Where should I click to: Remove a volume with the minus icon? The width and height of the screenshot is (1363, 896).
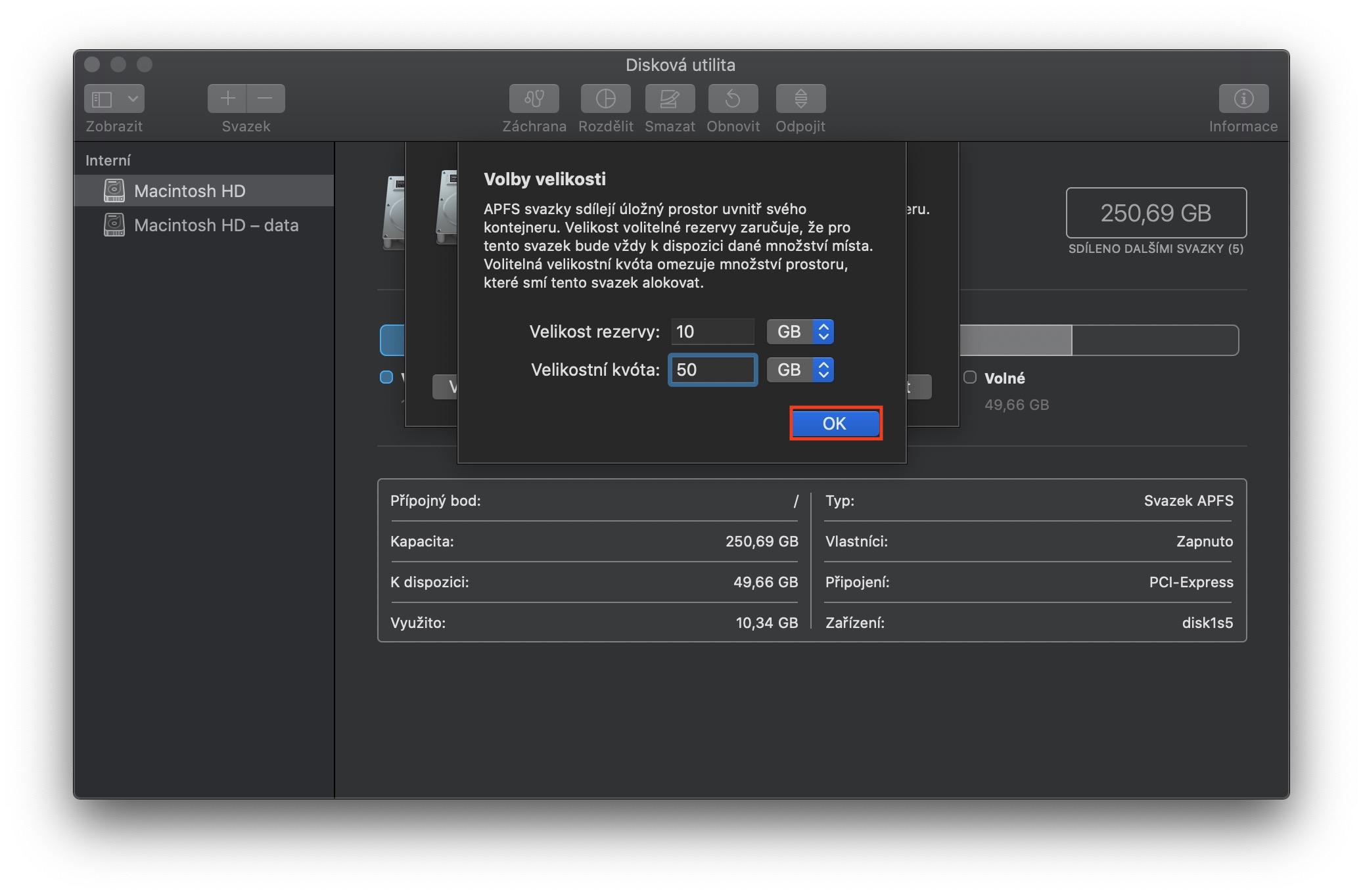pyautogui.click(x=266, y=99)
